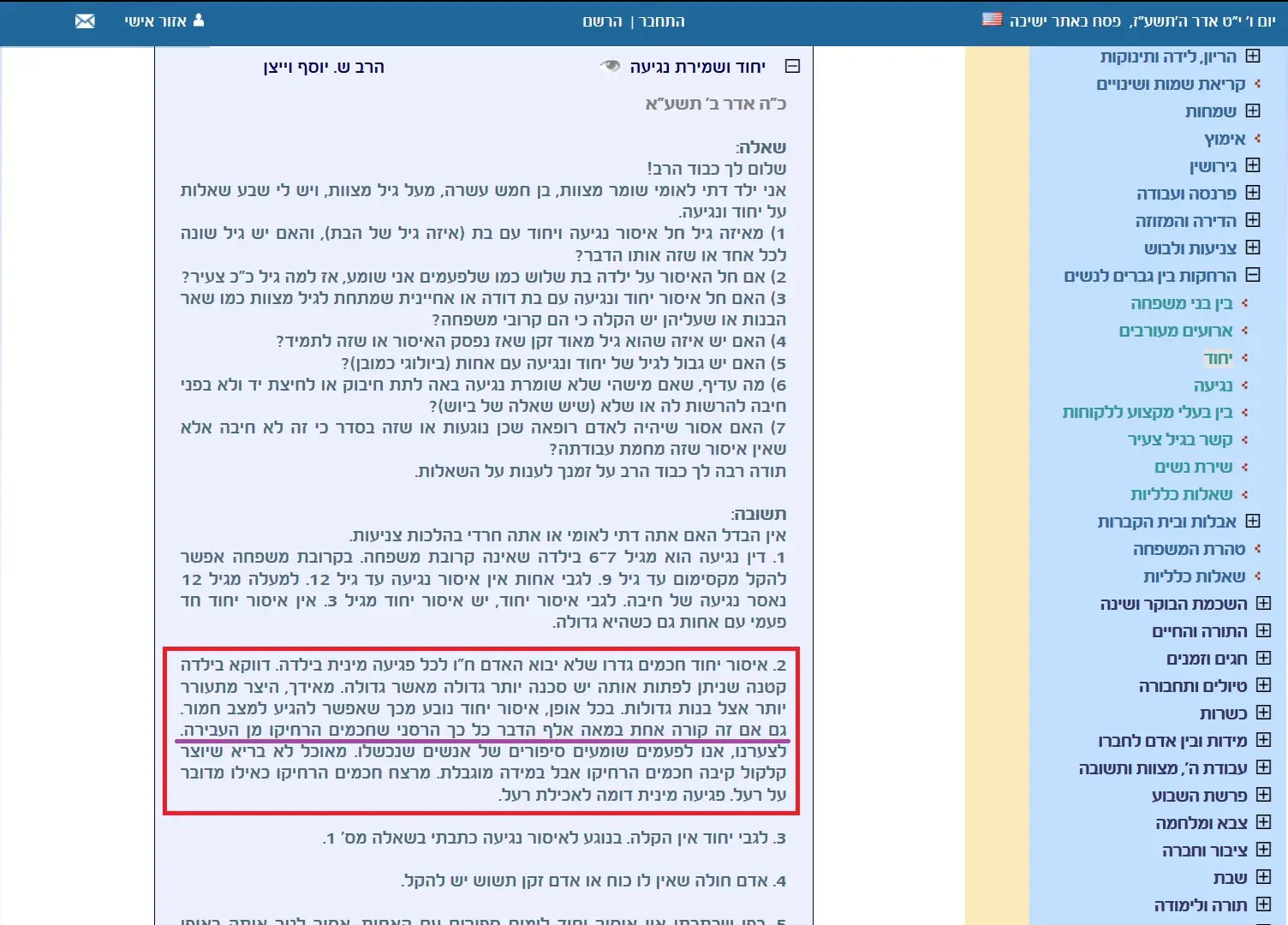The height and width of the screenshot is (925, 1288).
Task: Click the envelope mail icon
Action: 85,21
